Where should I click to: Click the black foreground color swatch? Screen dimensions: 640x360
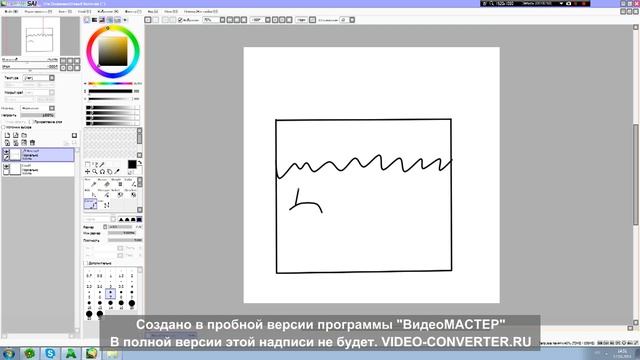click(x=132, y=164)
